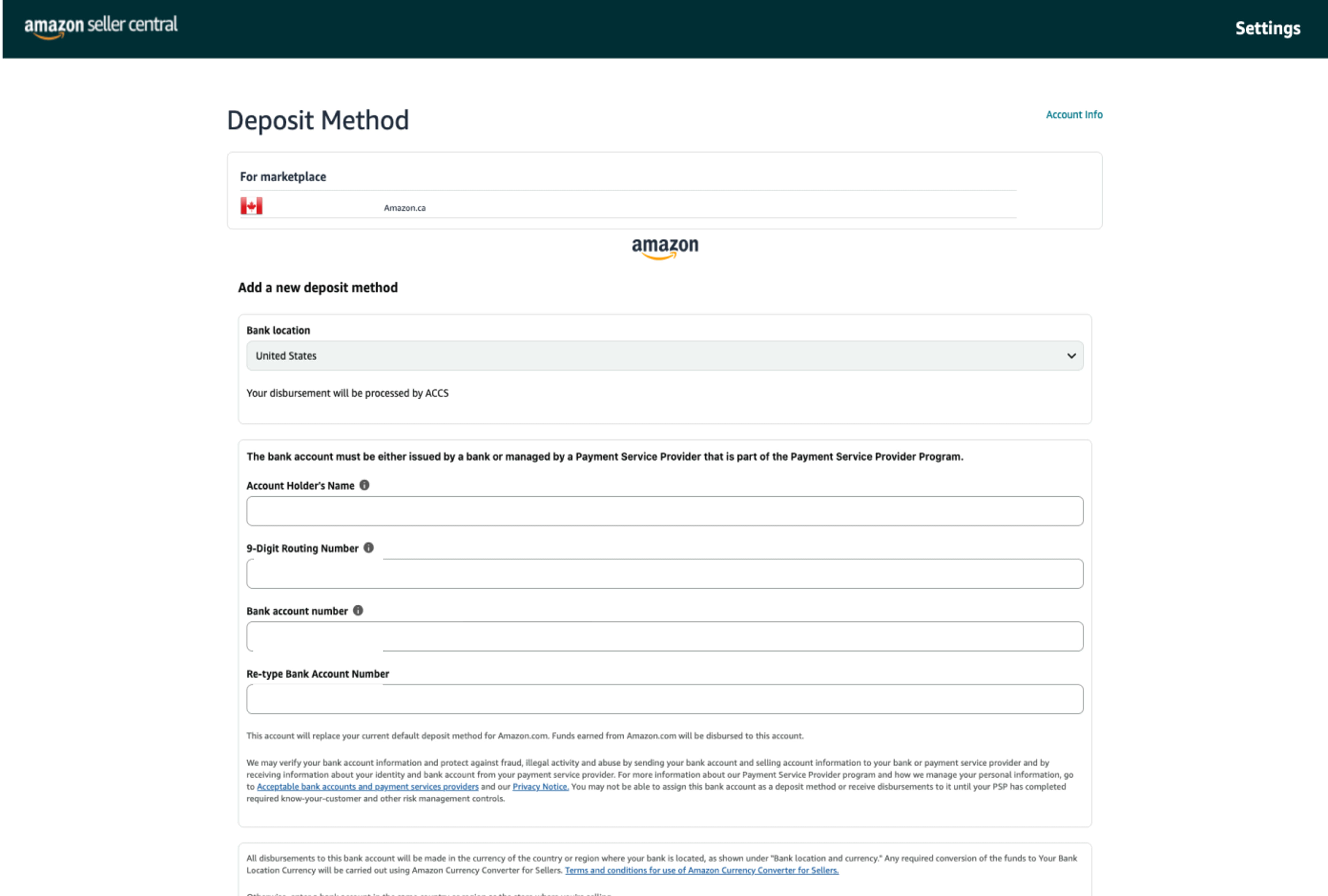Open Settings in the top header
The height and width of the screenshot is (896, 1328).
[1268, 28]
